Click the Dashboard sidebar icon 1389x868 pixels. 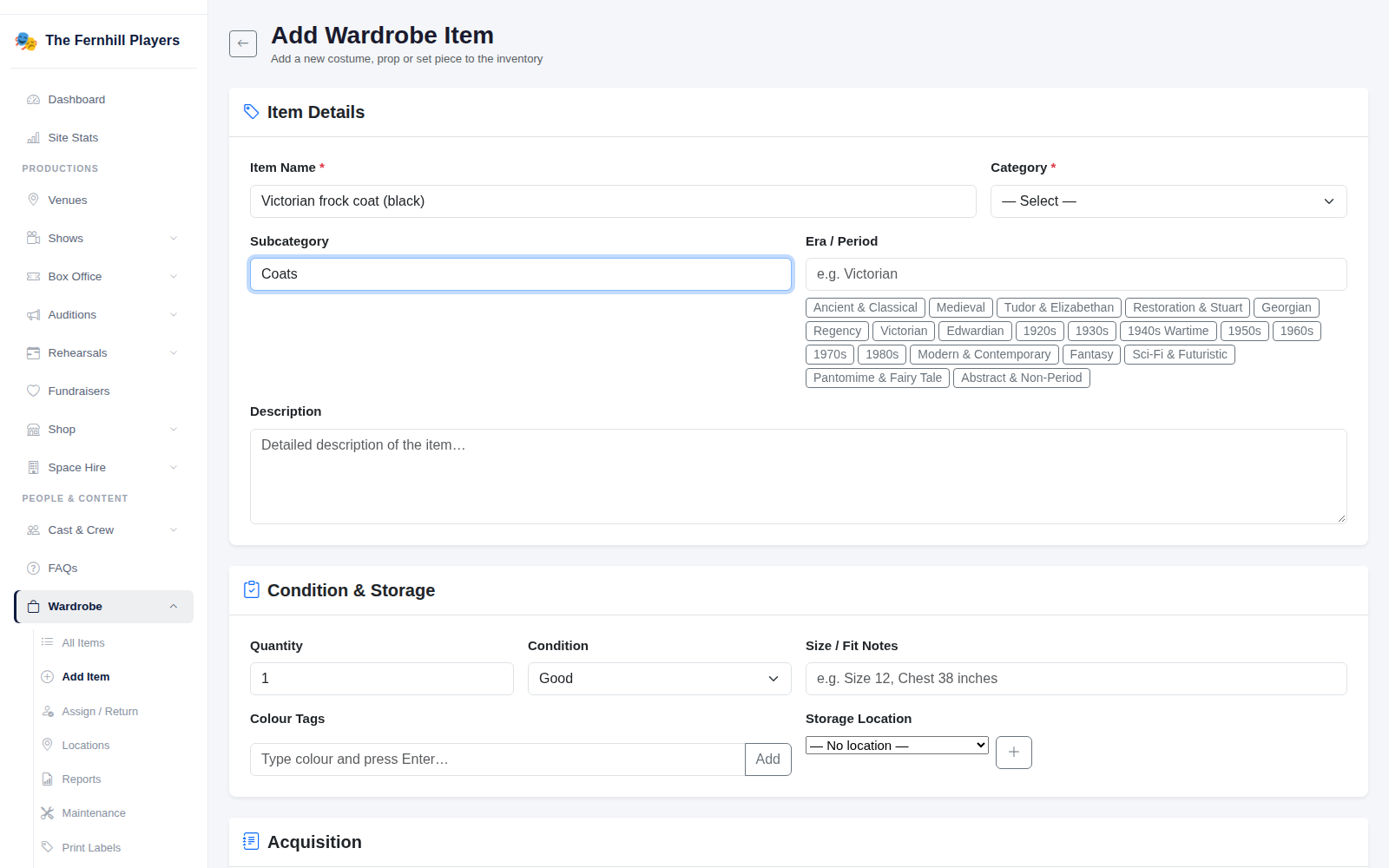coord(33,100)
